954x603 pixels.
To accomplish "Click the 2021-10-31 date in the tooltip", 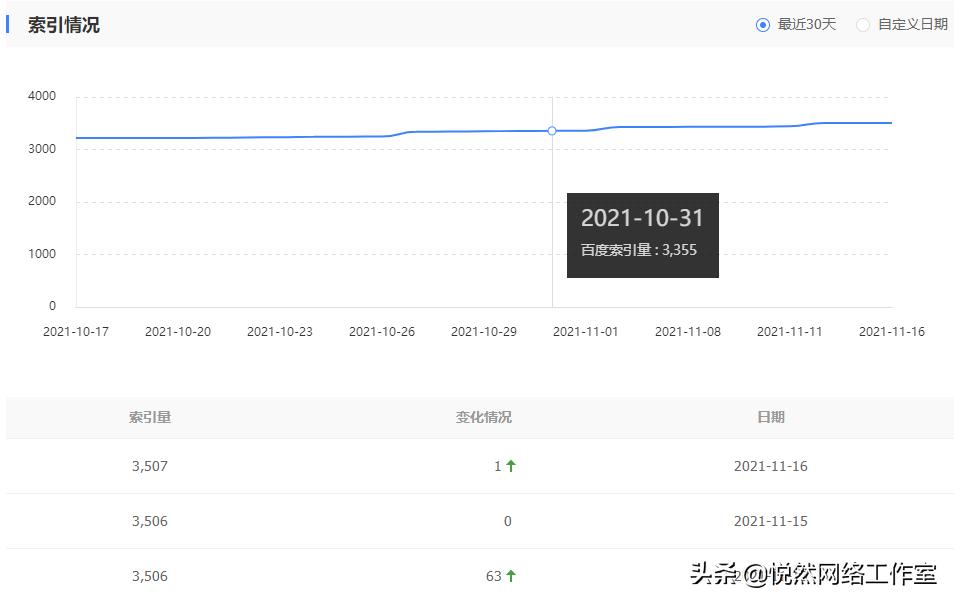I will point(643,217).
